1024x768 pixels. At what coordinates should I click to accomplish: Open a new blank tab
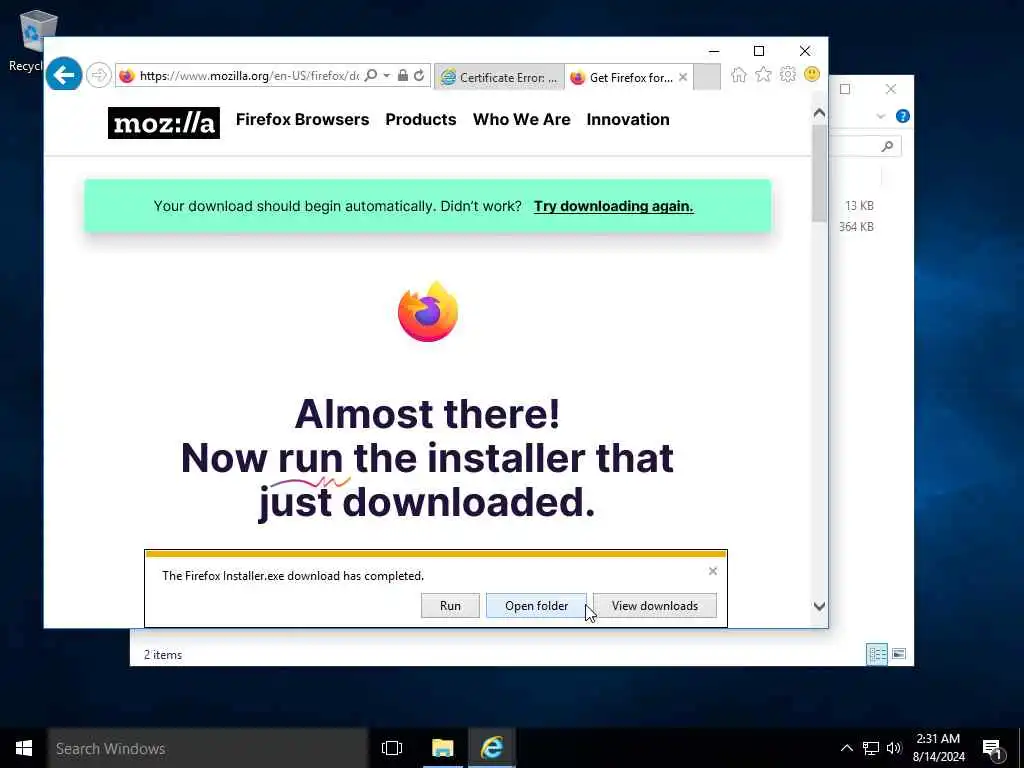pyautogui.click(x=707, y=76)
